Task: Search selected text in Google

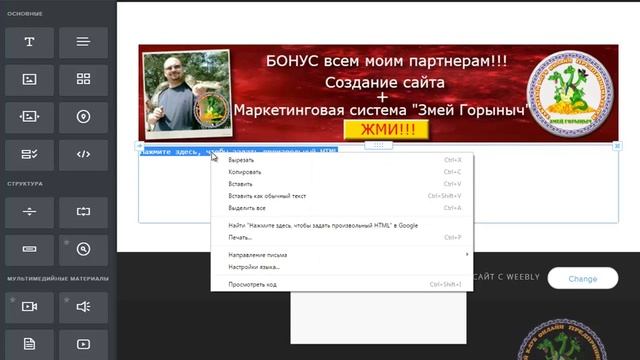Action: point(342,225)
